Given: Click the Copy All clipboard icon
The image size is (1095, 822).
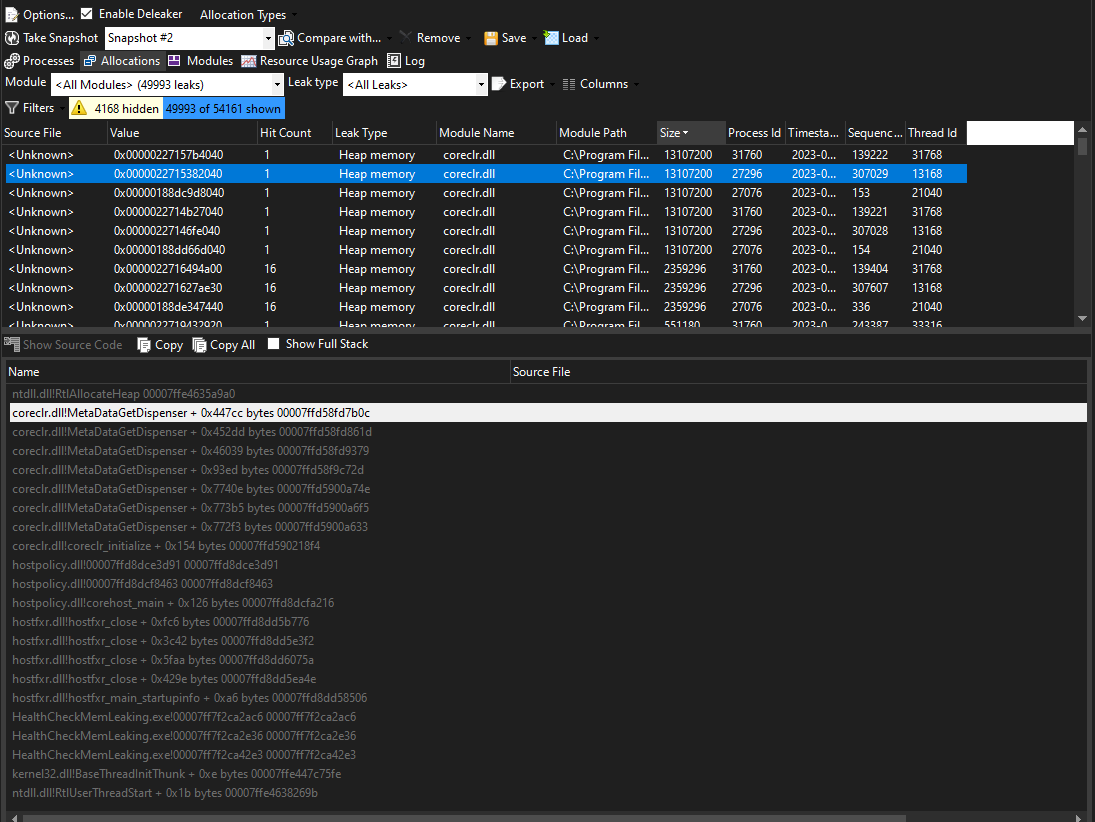Looking at the screenshot, I should 199,344.
